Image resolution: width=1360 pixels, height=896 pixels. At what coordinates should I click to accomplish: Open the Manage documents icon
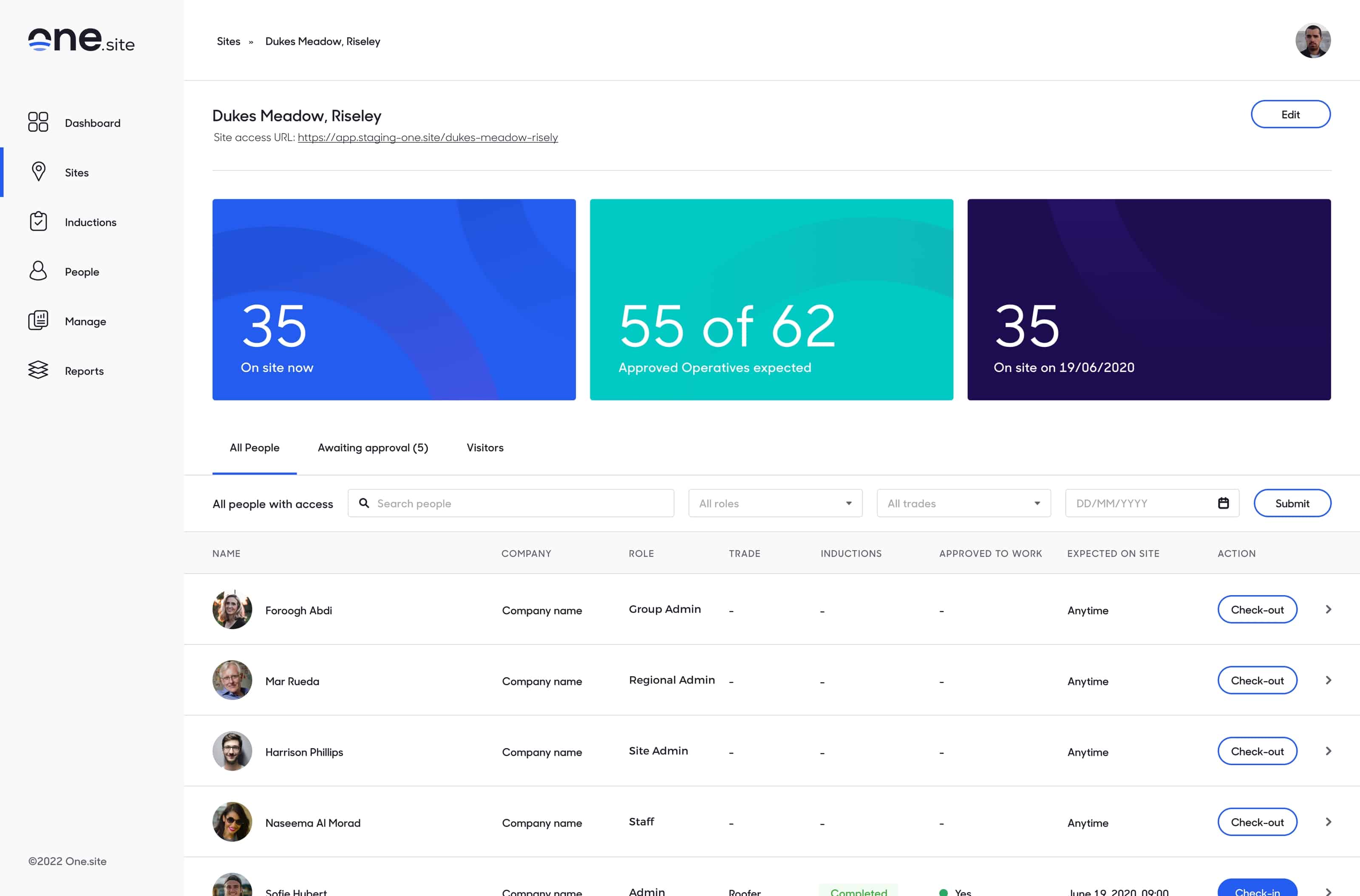(x=38, y=320)
